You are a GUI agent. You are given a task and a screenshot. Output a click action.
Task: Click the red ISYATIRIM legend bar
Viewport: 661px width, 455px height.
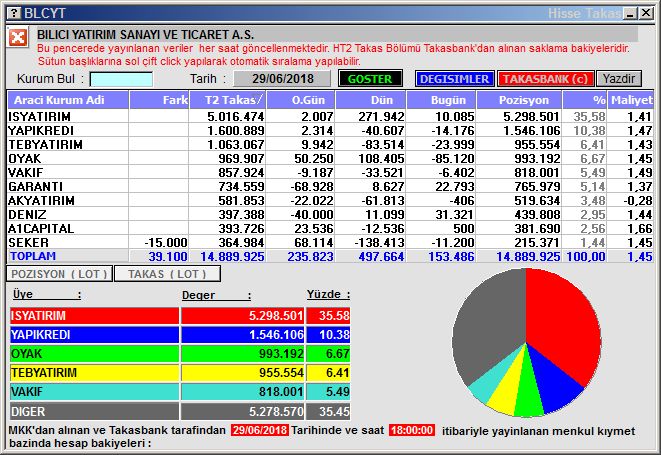tap(94, 315)
